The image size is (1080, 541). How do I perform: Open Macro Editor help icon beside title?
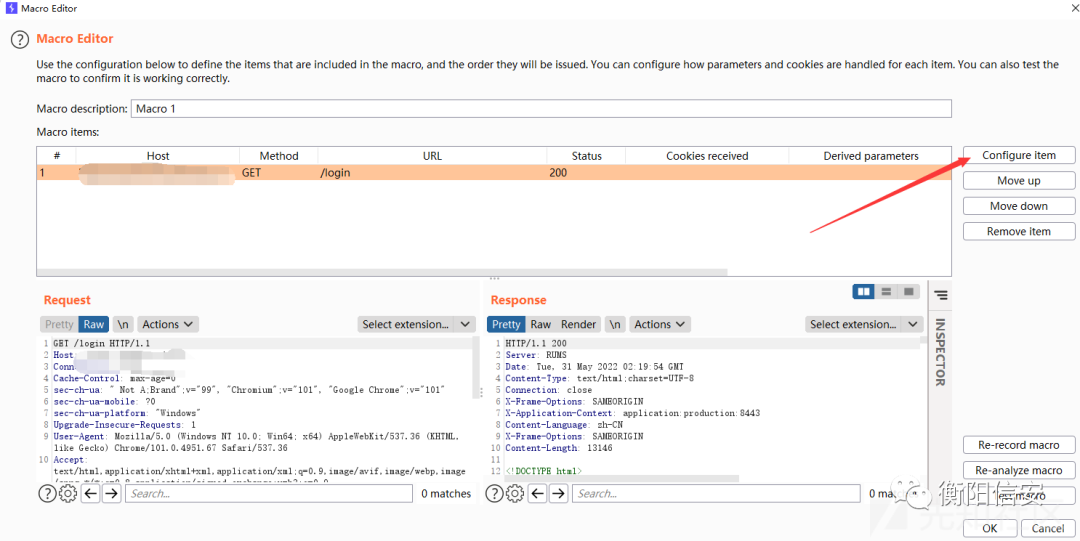pyautogui.click(x=19, y=40)
